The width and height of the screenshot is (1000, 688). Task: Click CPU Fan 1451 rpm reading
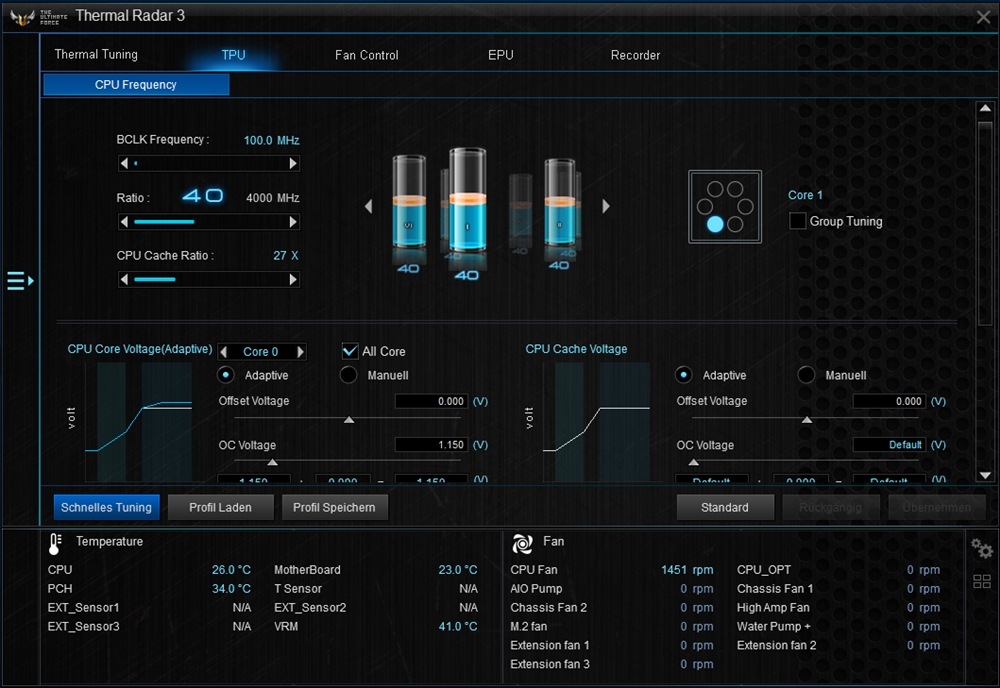click(x=687, y=569)
